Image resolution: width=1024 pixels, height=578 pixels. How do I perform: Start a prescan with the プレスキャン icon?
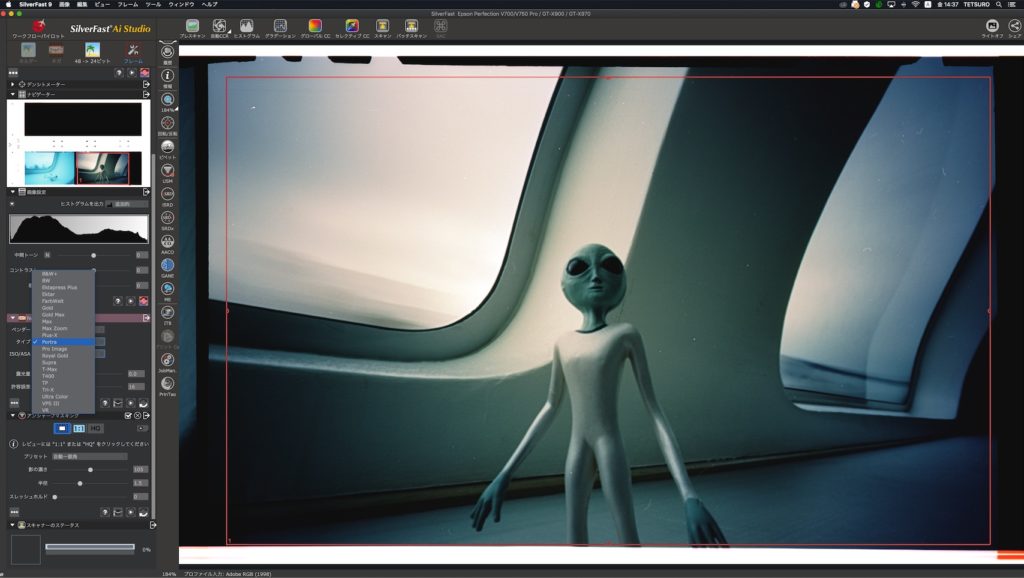(191, 26)
